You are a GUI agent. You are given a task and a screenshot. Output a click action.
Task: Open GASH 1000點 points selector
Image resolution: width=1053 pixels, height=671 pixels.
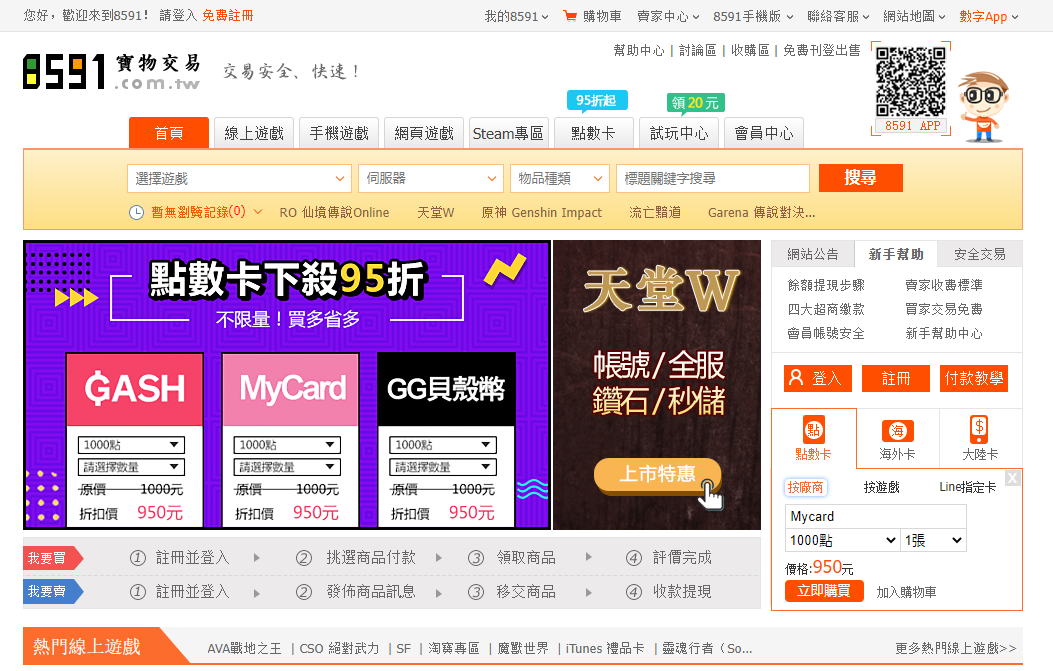[x=131, y=445]
